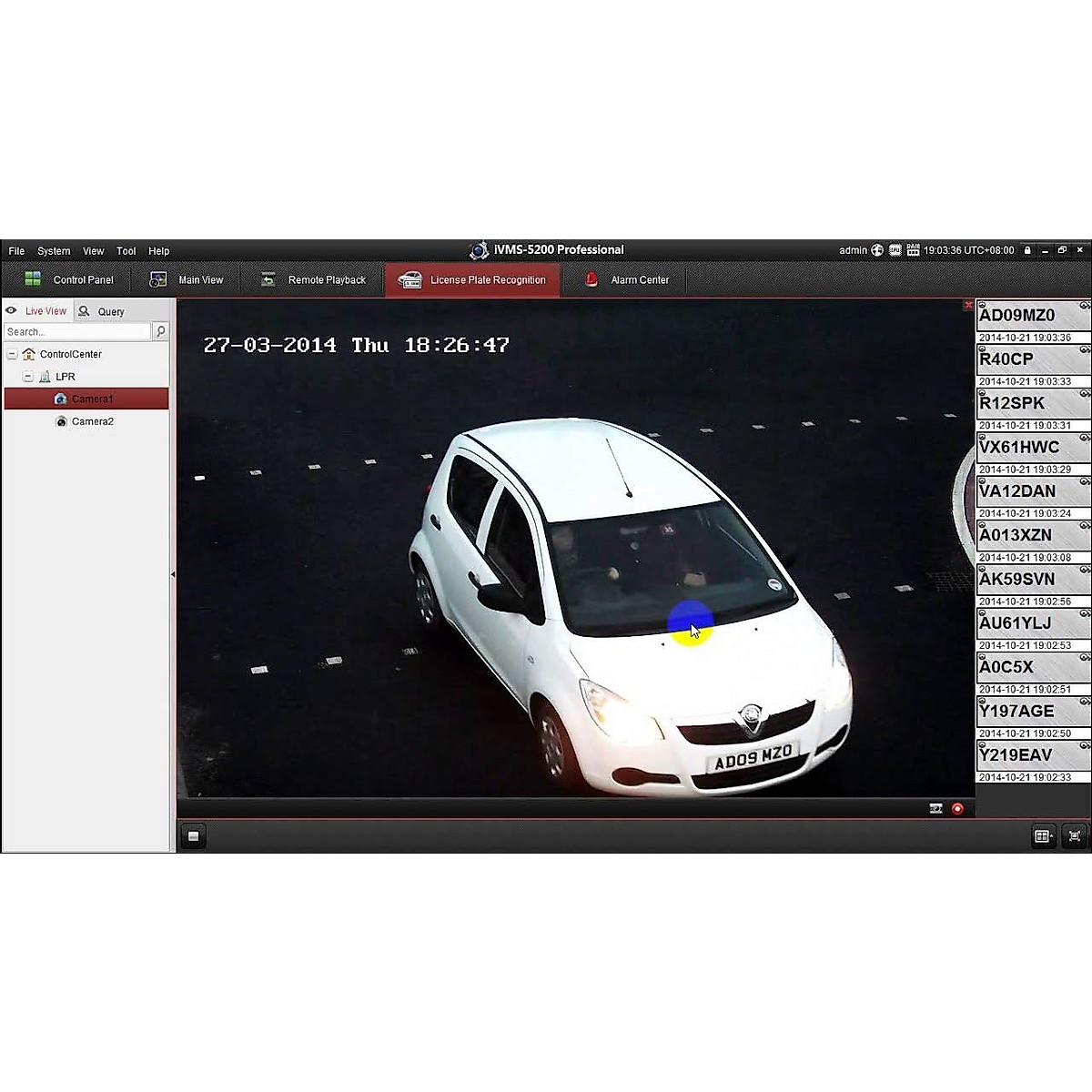This screenshot has height=1092, width=1092.
Task: Start recording with the red record icon
Action: (957, 808)
